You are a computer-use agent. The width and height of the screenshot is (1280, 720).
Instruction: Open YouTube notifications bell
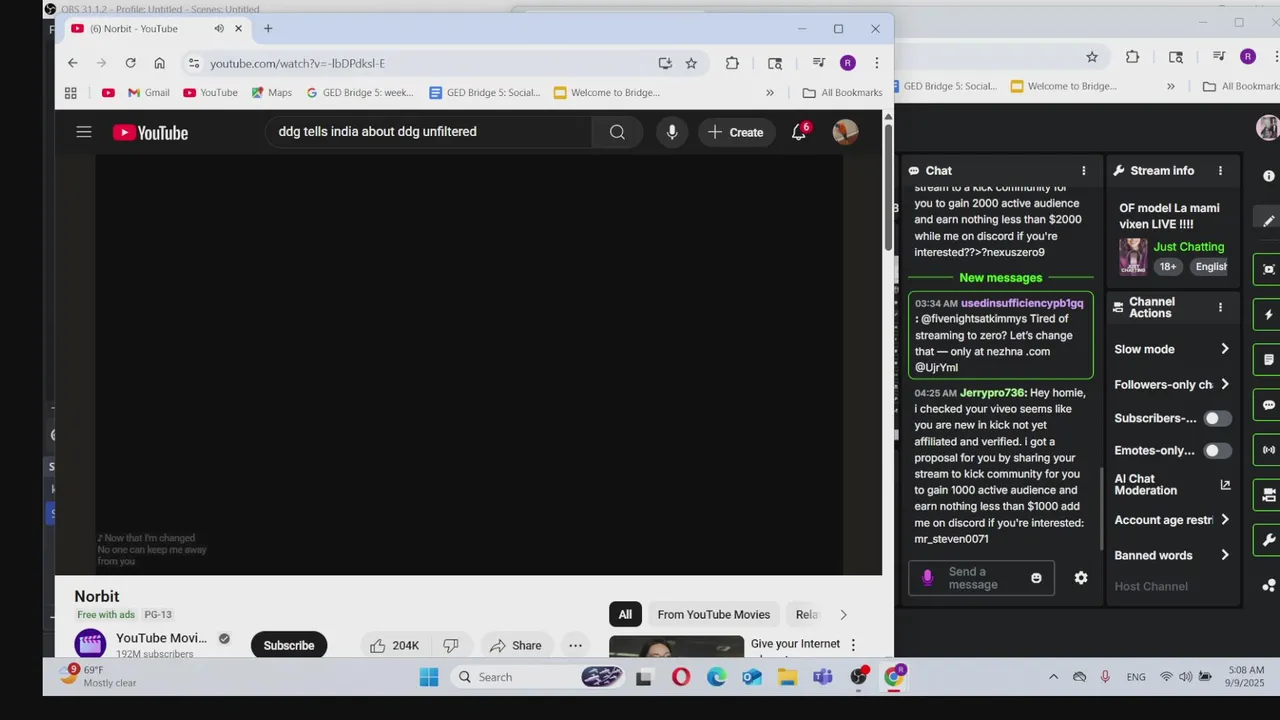(x=799, y=132)
